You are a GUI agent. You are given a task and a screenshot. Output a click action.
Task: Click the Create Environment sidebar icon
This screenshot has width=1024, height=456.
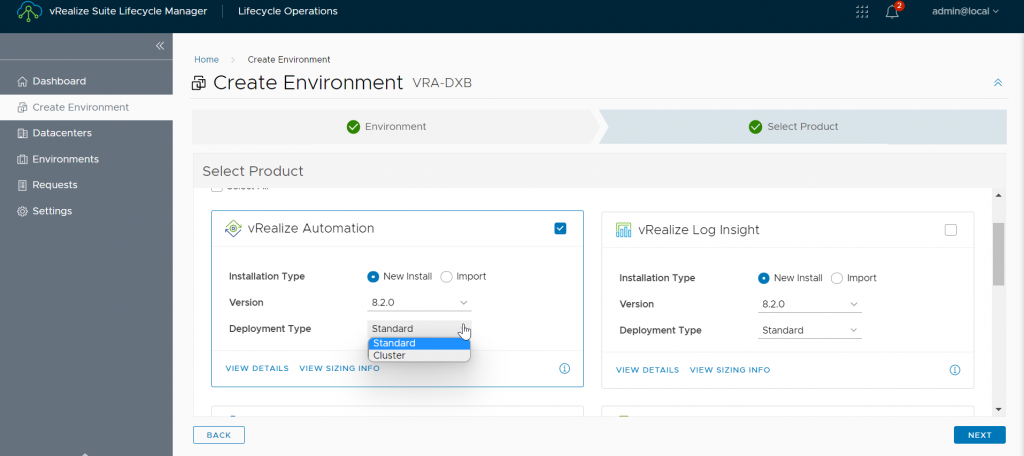click(22, 108)
